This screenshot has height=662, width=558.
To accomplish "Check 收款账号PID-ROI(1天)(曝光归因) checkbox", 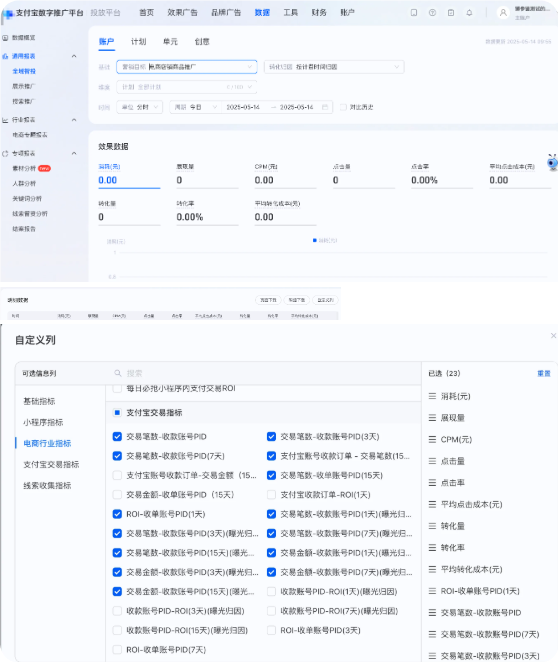I will (x=271, y=591).
